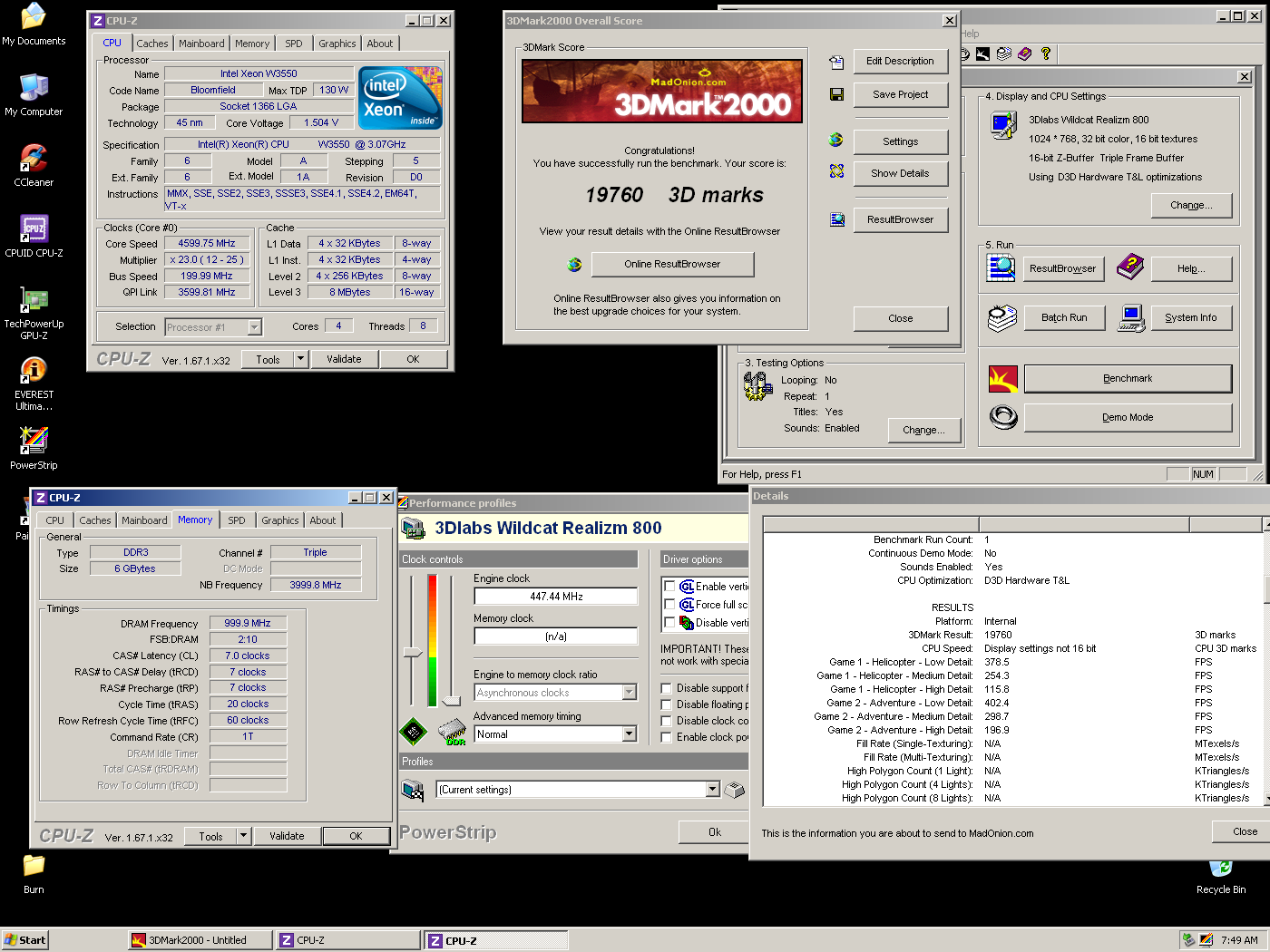Click the Demo Mode ring icon

[1003, 417]
